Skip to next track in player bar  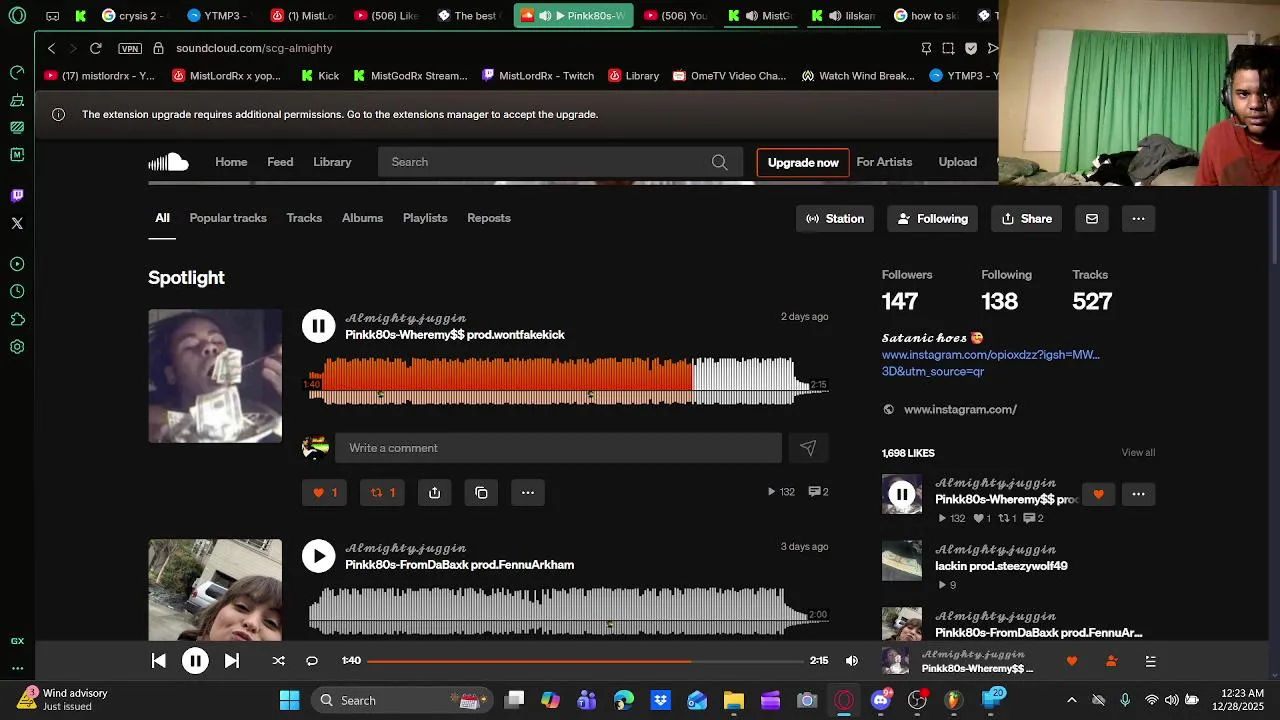point(231,661)
